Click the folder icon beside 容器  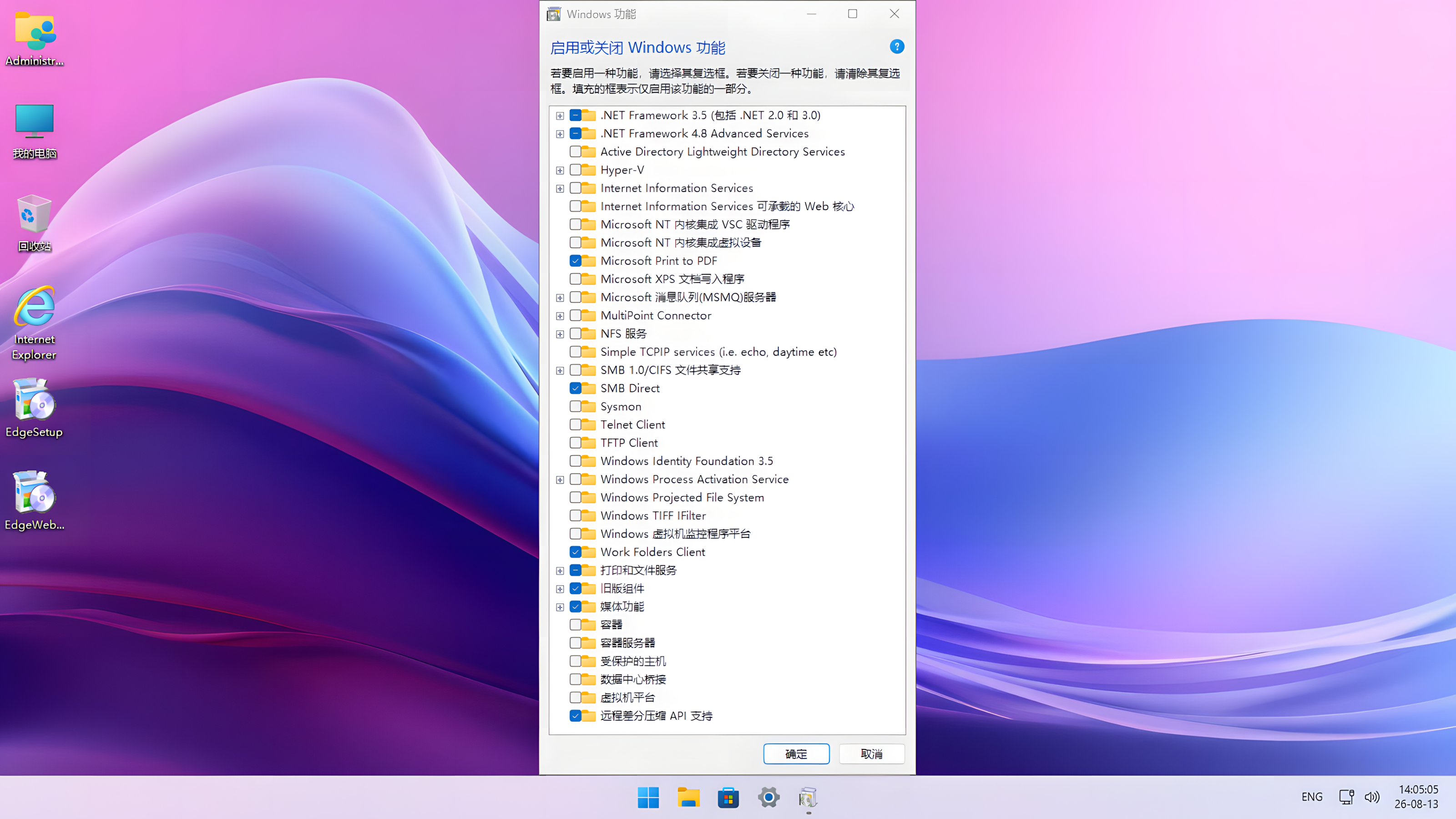click(x=589, y=625)
